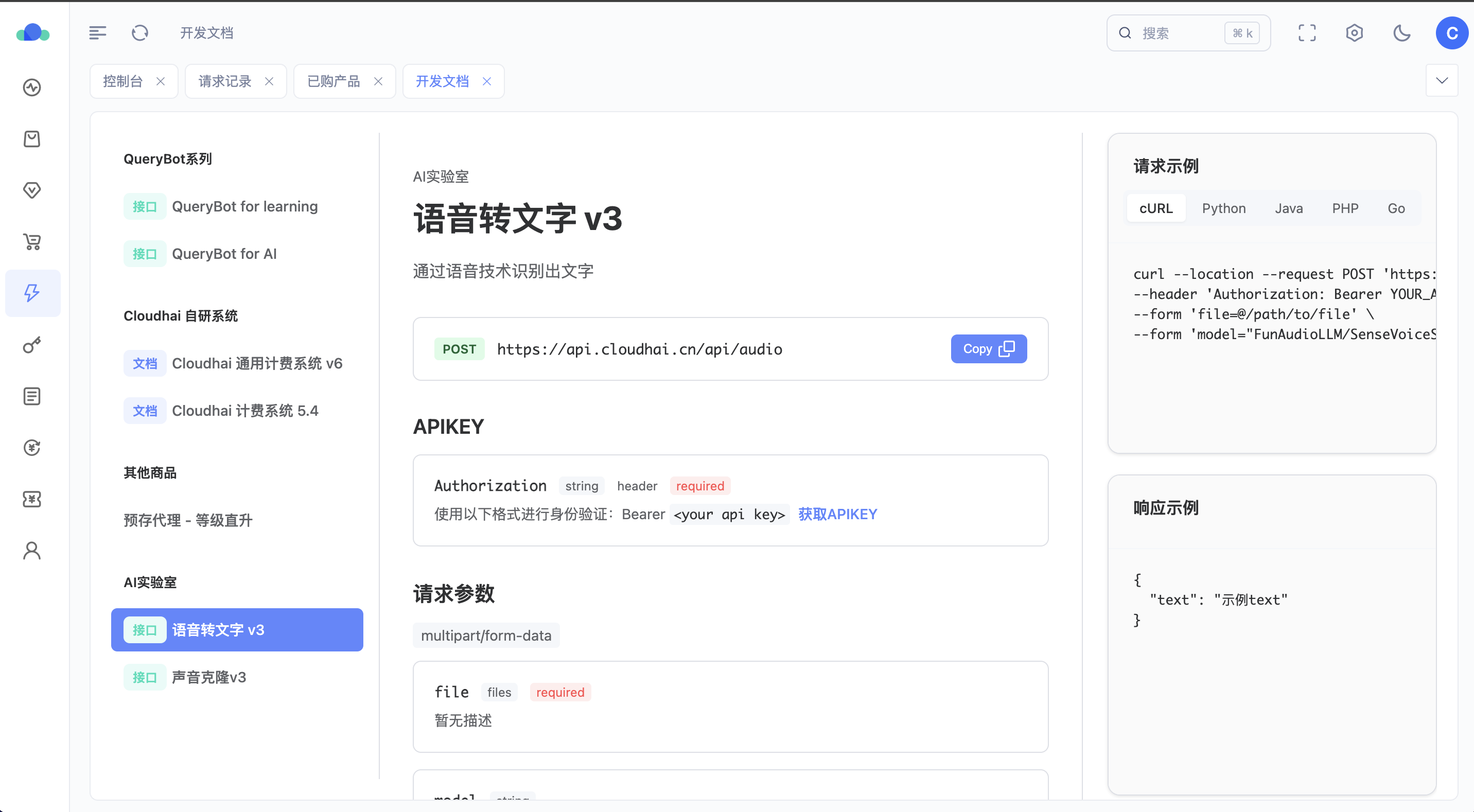Open the shopping cart sidebar icon
The image size is (1474, 812).
32,241
